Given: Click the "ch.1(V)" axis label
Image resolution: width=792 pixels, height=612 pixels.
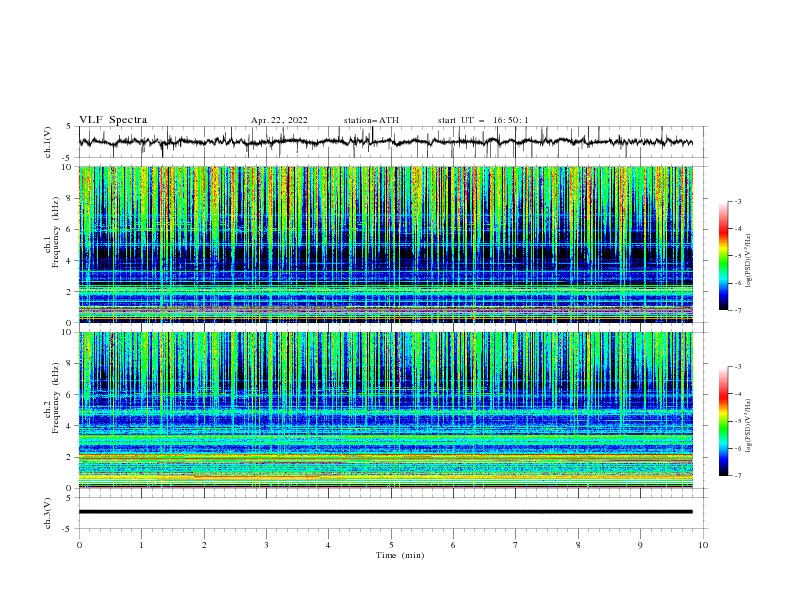Looking at the screenshot, I should coord(48,142).
